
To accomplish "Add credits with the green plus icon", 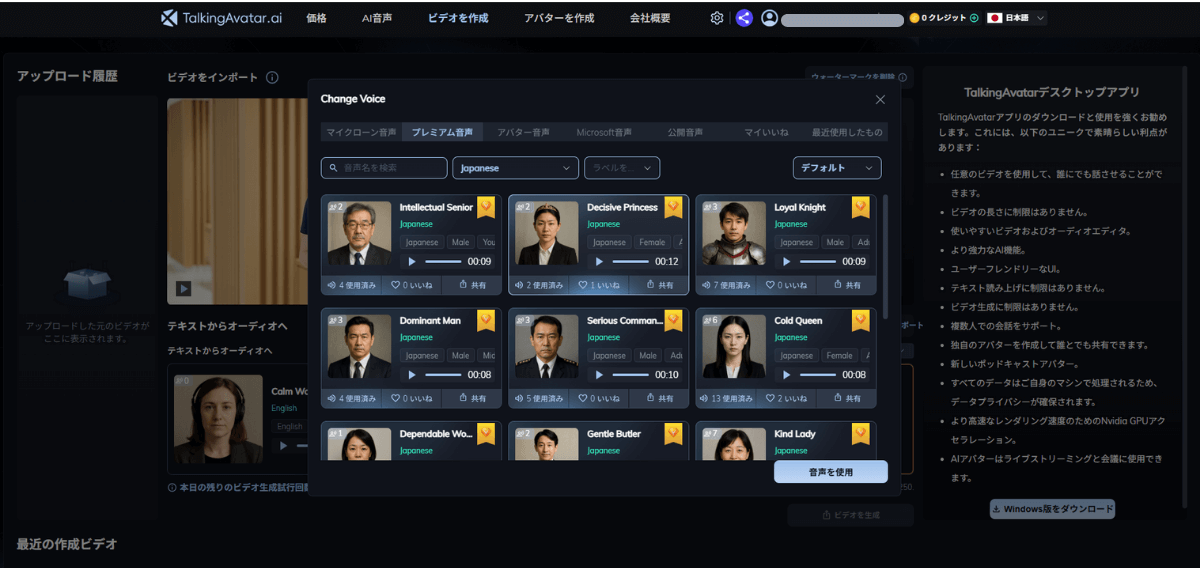I will coord(974,18).
